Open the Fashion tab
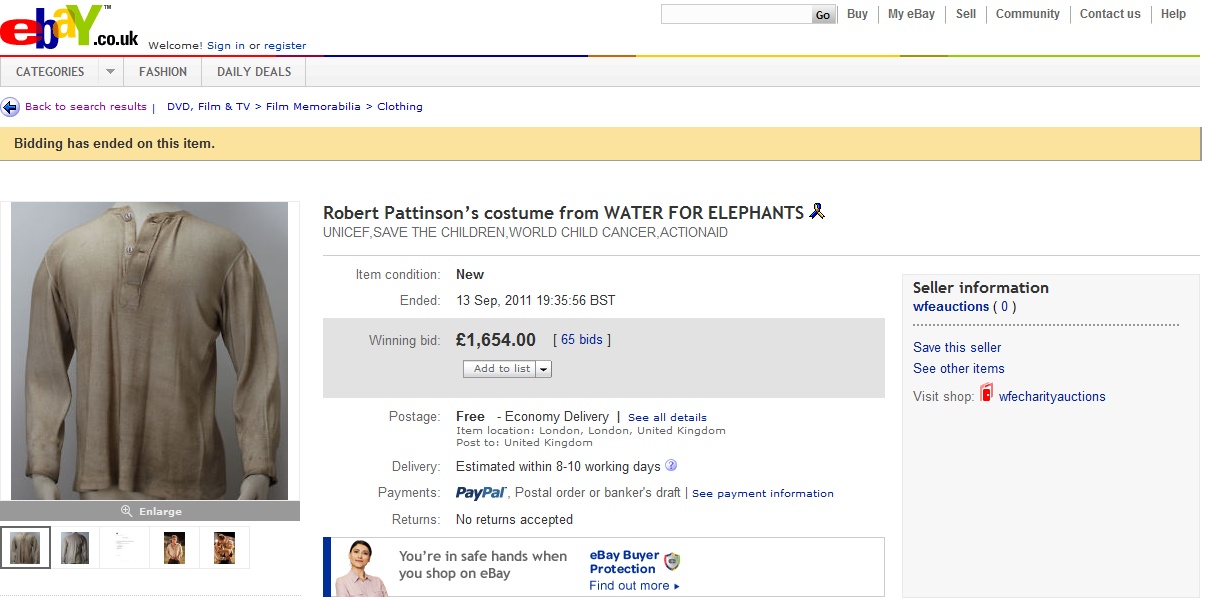The height and width of the screenshot is (602, 1231). tap(163, 72)
